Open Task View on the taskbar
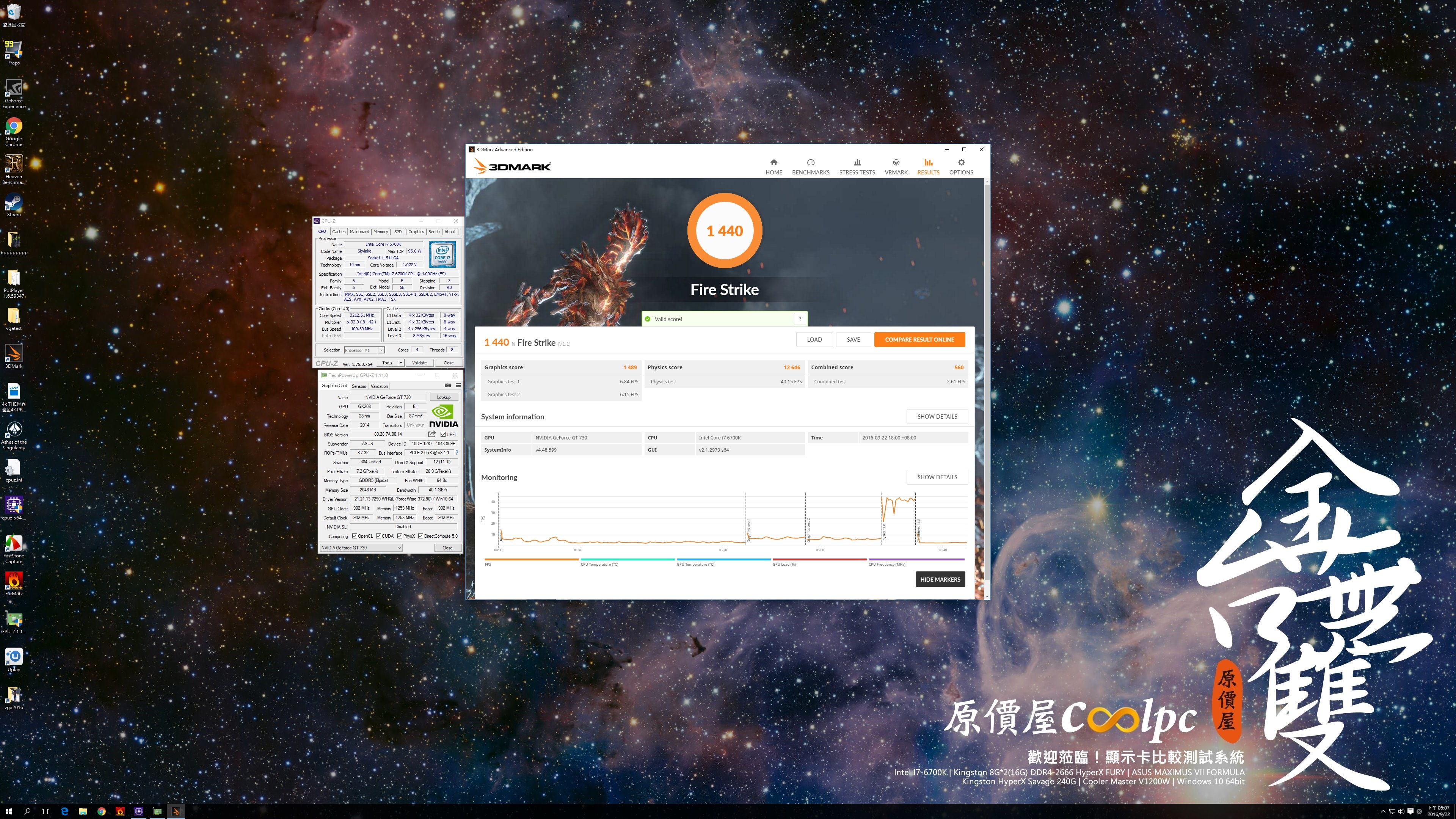1456x819 pixels. (x=46, y=811)
